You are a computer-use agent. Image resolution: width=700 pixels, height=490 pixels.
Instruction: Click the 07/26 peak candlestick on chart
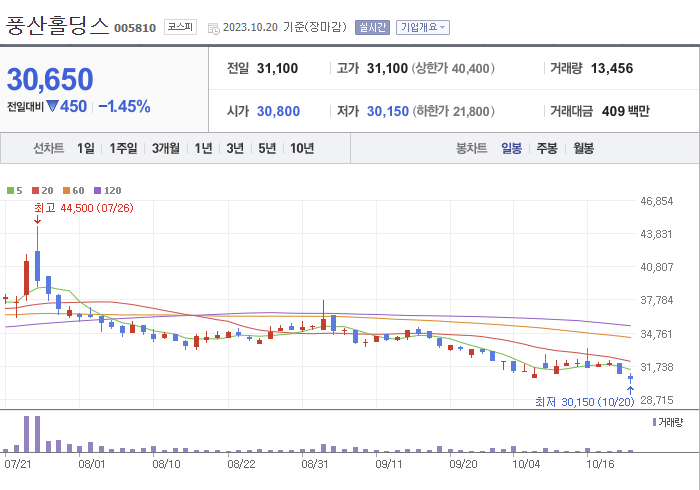tap(38, 257)
